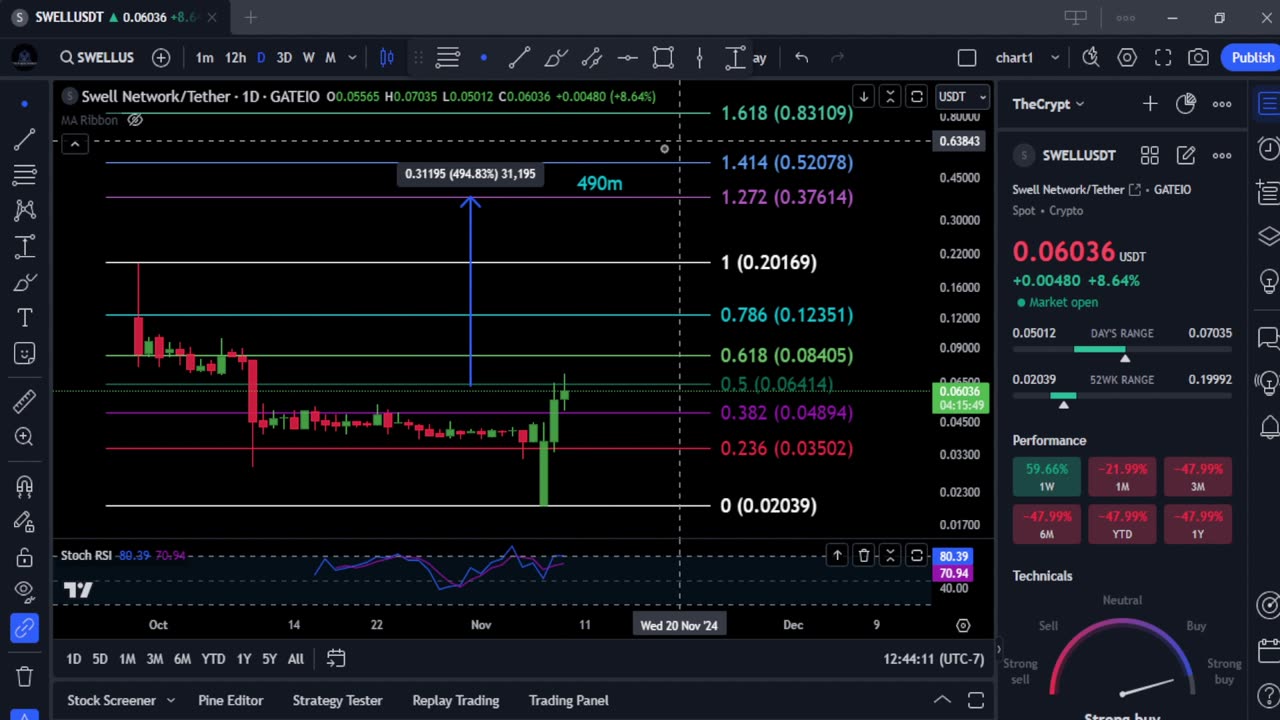Open a new browser tab
Image resolution: width=1280 pixels, height=720 pixels.
click(251, 17)
